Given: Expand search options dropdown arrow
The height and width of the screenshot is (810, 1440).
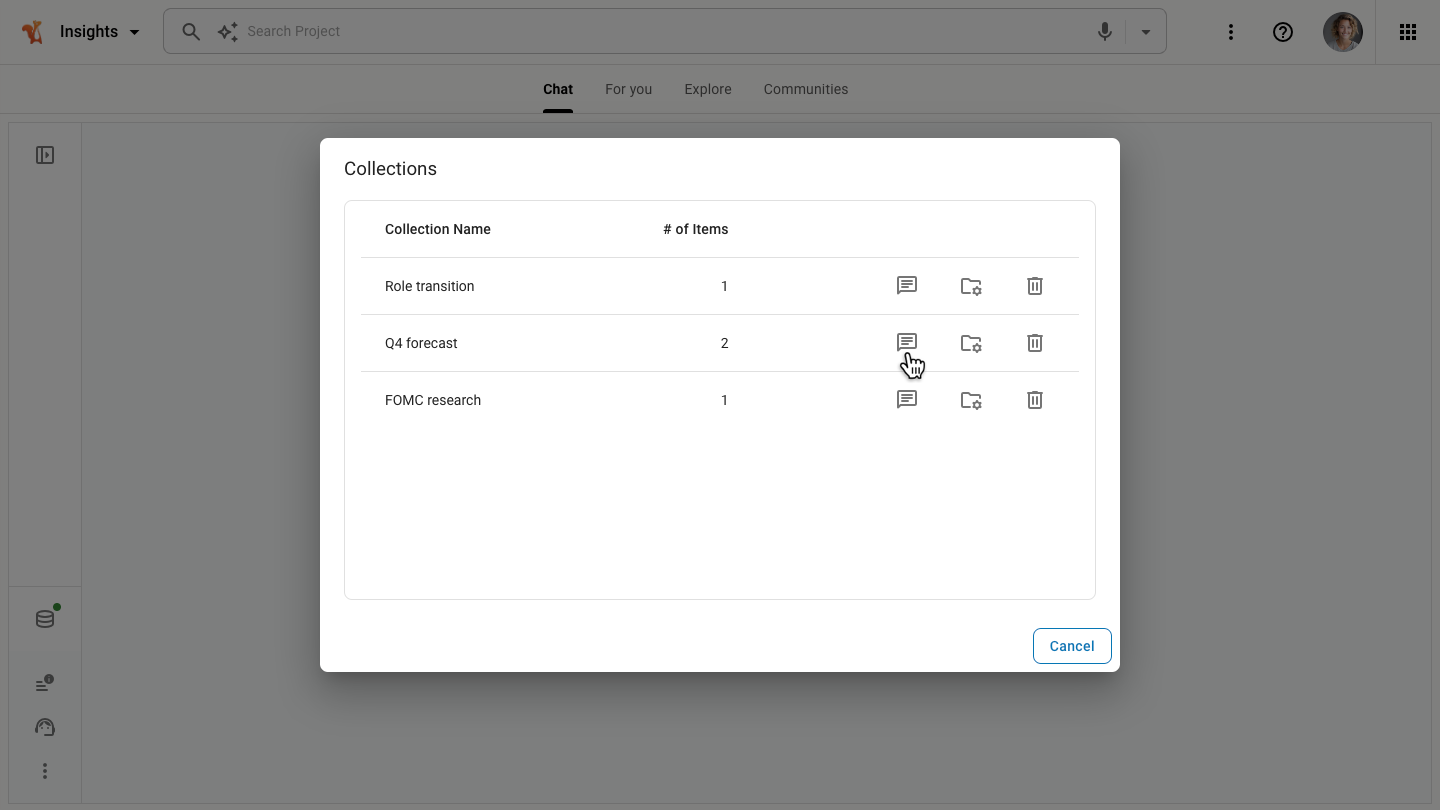Looking at the screenshot, I should coord(1146,32).
